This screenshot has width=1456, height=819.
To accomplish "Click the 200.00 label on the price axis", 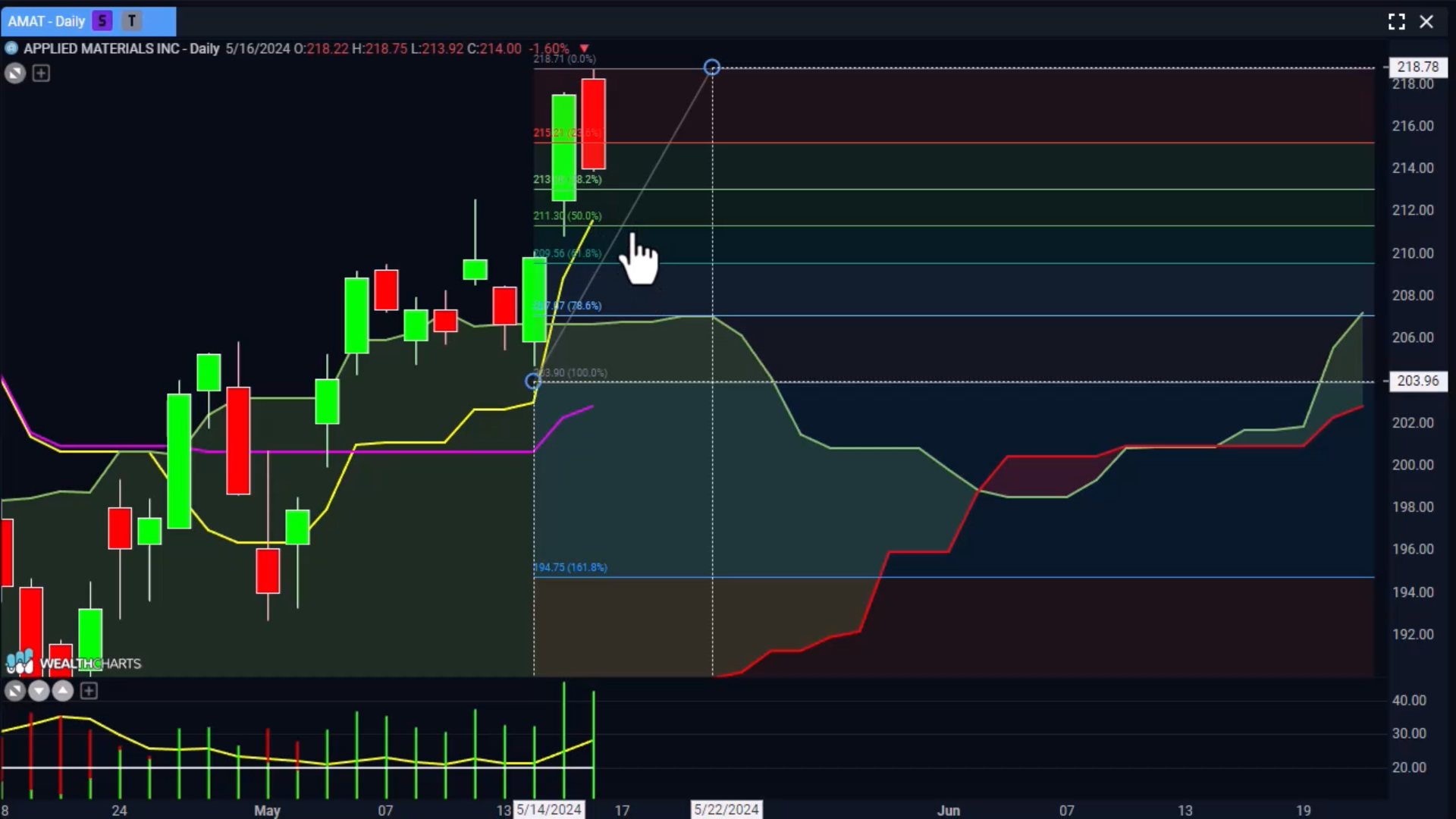I will click(1413, 465).
